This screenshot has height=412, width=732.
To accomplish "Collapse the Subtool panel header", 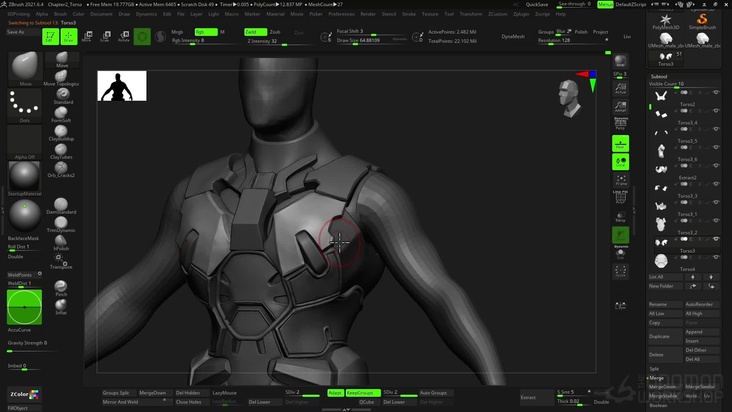I will tap(659, 77).
